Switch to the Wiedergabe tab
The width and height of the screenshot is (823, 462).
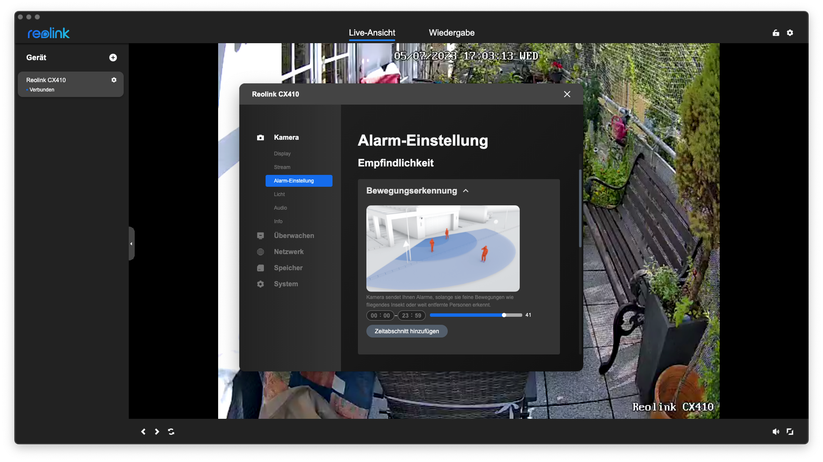point(451,33)
